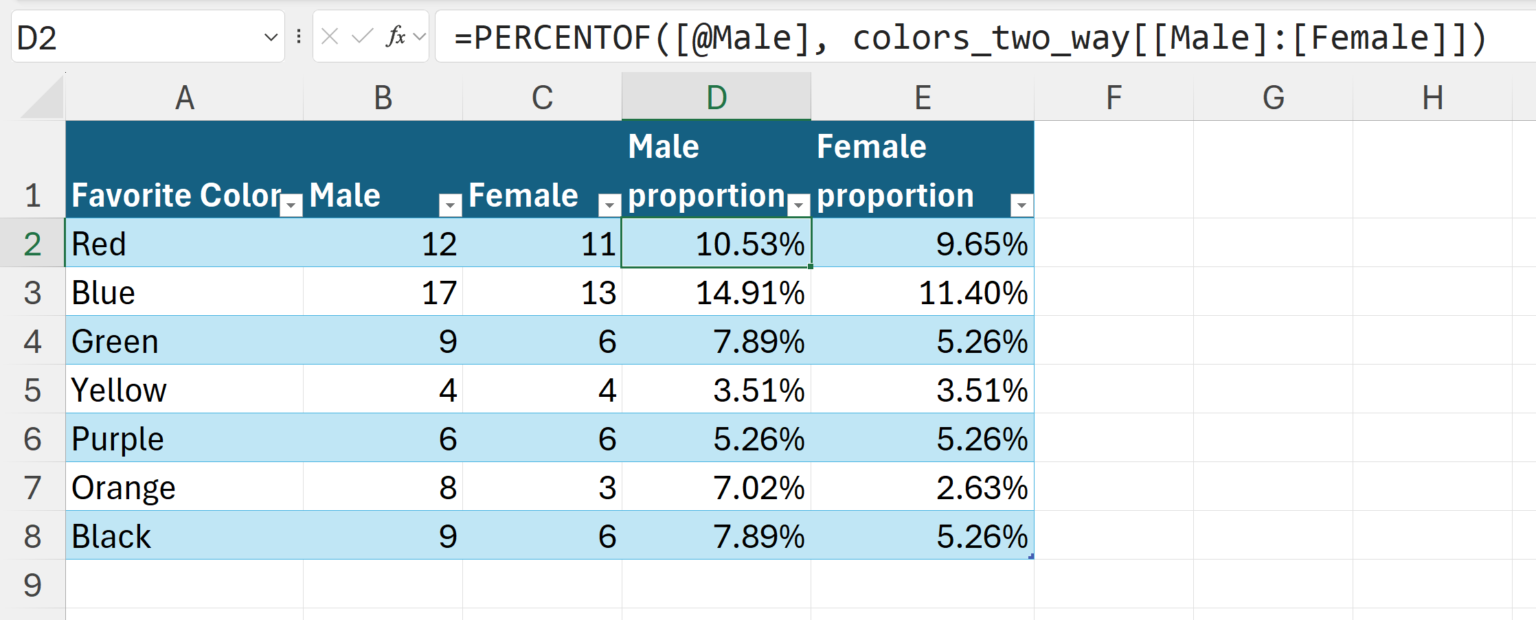Select the cell containing Orange
This screenshot has width=1536, height=620.
click(184, 487)
